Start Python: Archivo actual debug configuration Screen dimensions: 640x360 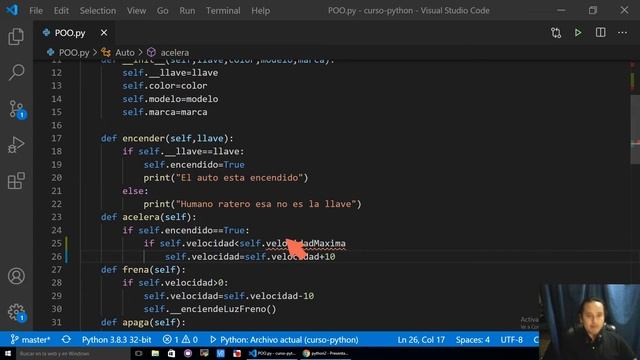pyautogui.click(x=284, y=340)
